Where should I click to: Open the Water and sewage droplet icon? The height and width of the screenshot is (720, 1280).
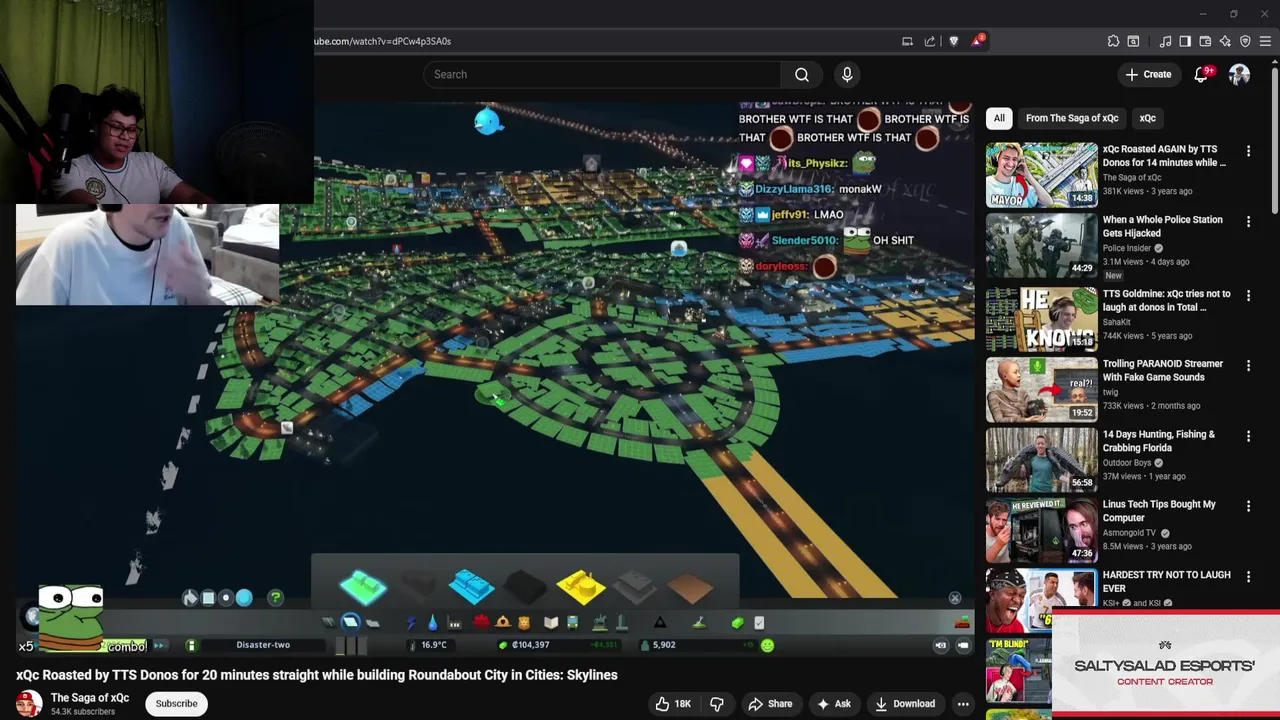click(432, 622)
